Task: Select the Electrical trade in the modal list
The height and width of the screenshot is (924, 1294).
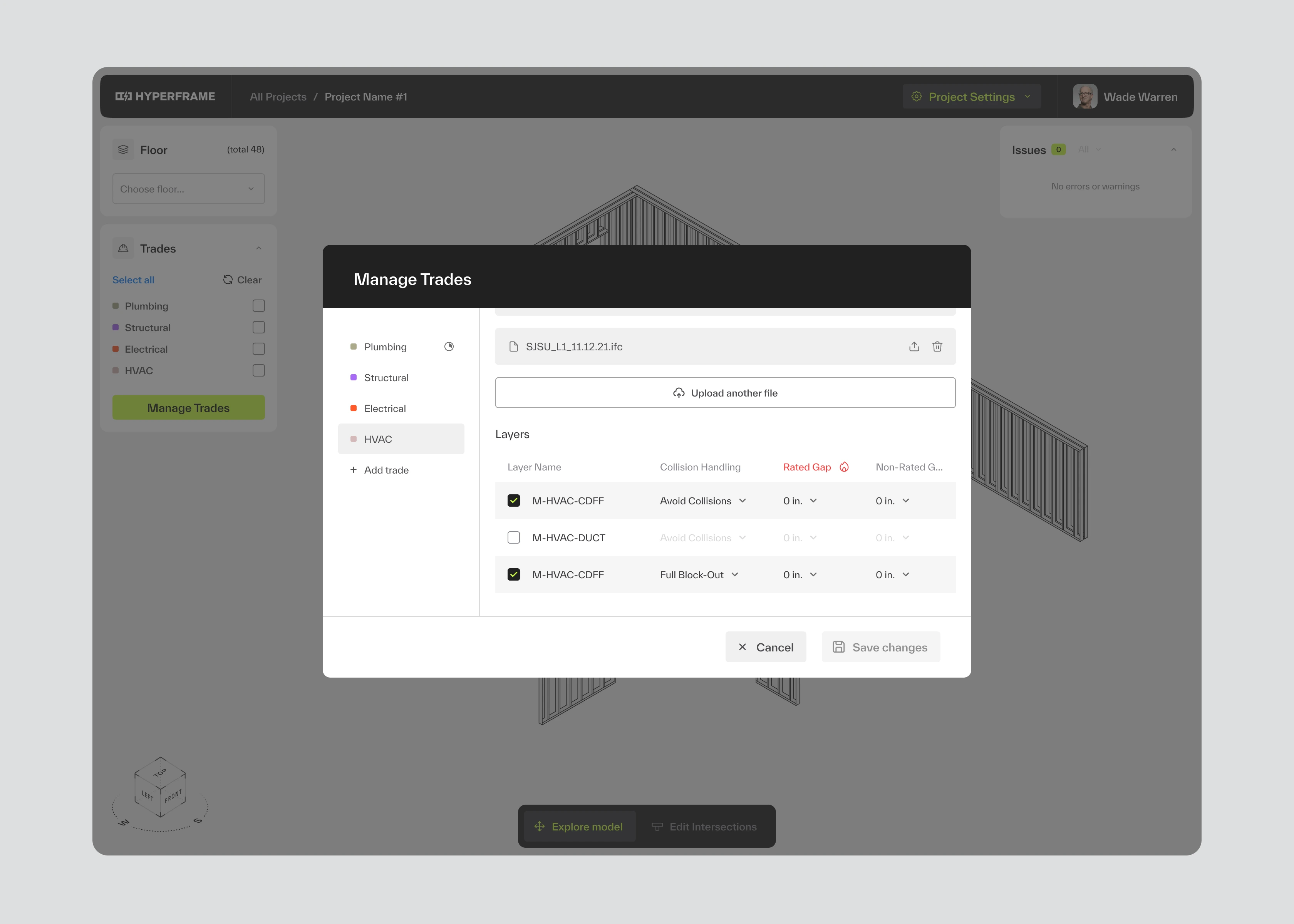Action: point(385,408)
